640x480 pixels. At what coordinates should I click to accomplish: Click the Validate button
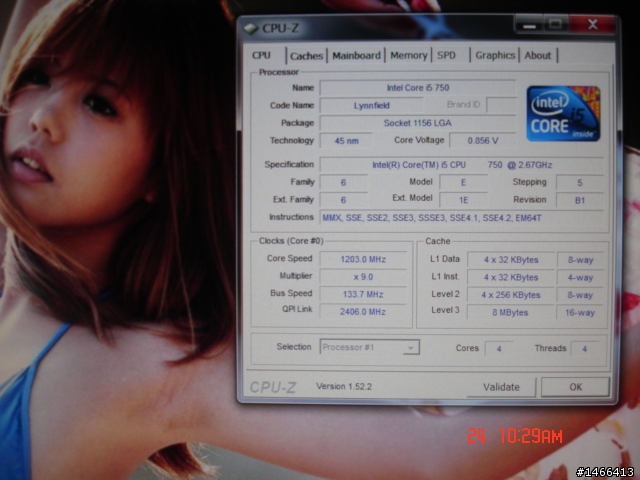tap(501, 387)
